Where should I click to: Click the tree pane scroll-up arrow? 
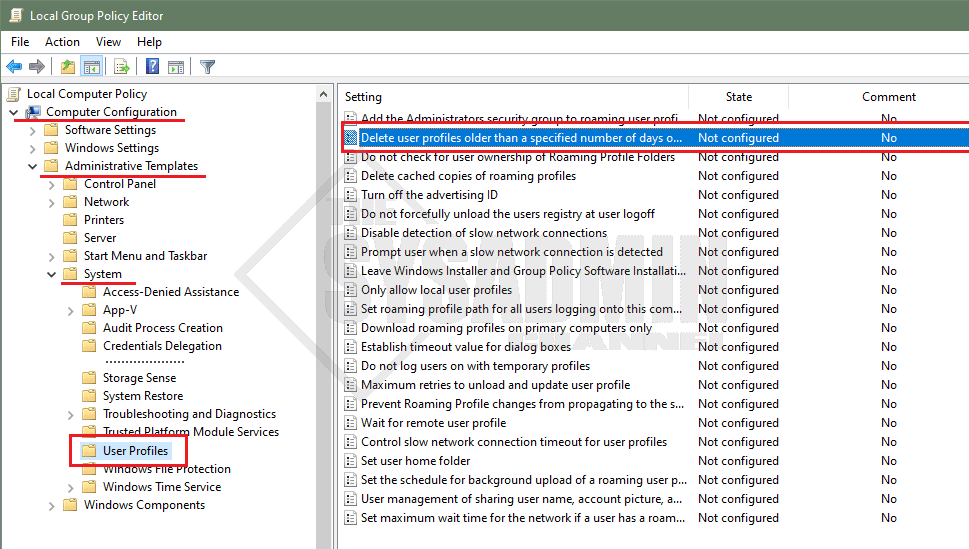coord(323,94)
